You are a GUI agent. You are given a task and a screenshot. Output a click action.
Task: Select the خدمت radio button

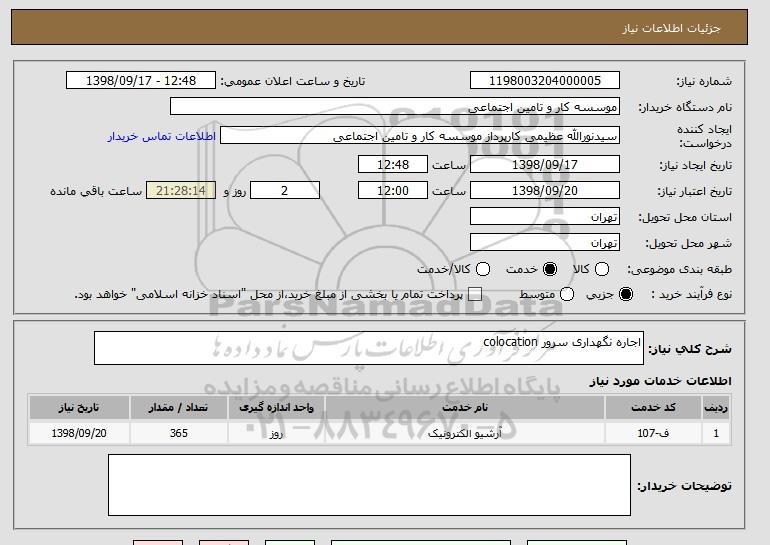point(550,269)
